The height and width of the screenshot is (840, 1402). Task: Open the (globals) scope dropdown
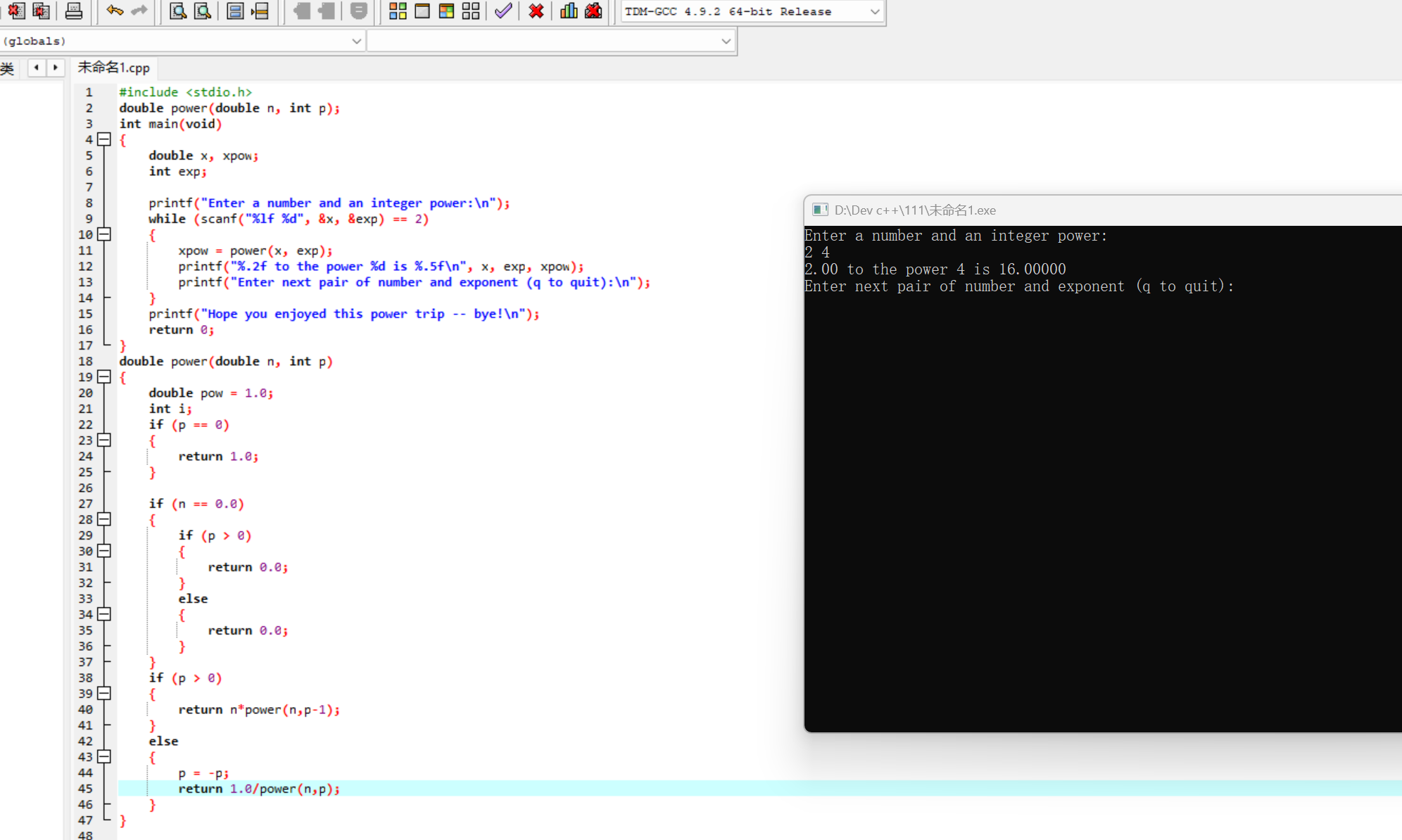pyautogui.click(x=356, y=41)
